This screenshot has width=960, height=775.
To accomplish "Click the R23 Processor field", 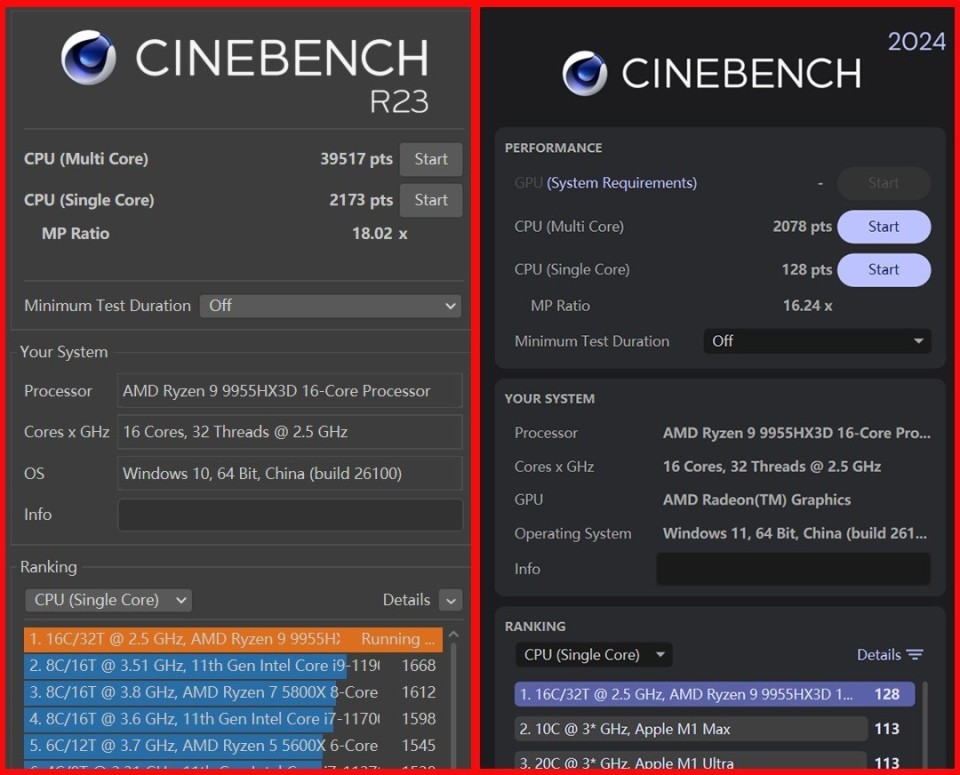I will point(290,391).
